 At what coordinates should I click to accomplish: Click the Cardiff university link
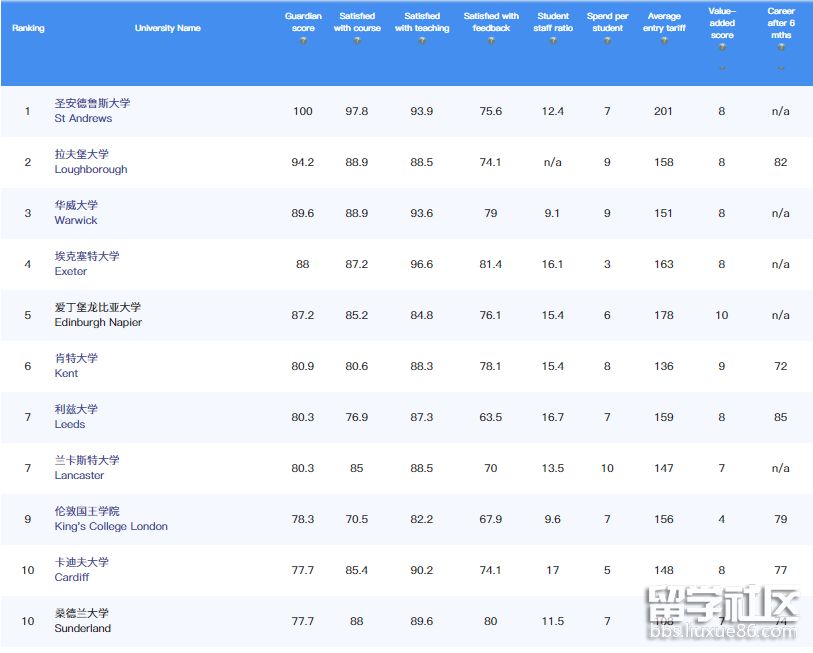[x=72, y=577]
